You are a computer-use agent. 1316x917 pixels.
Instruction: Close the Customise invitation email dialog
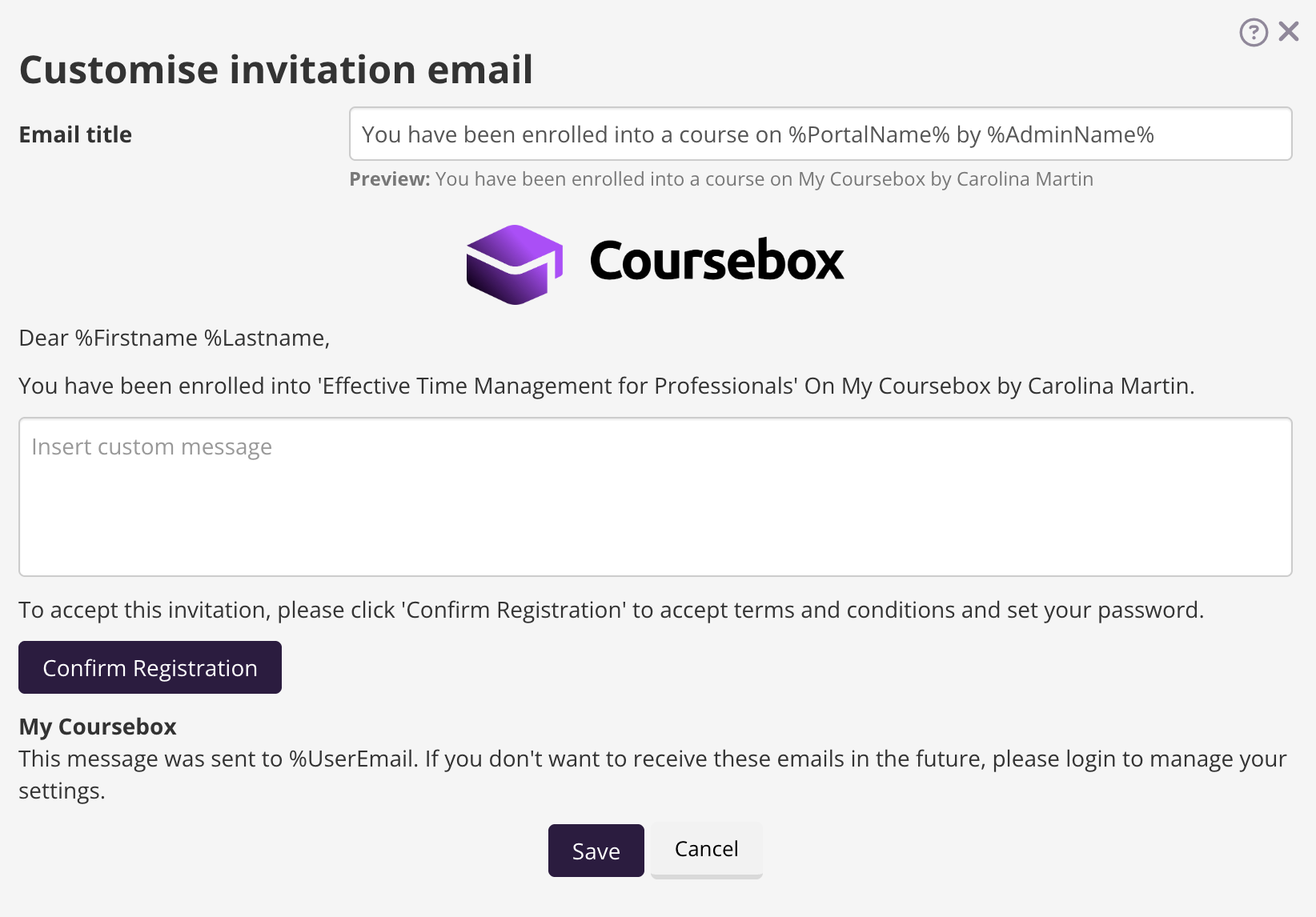coord(1290,31)
